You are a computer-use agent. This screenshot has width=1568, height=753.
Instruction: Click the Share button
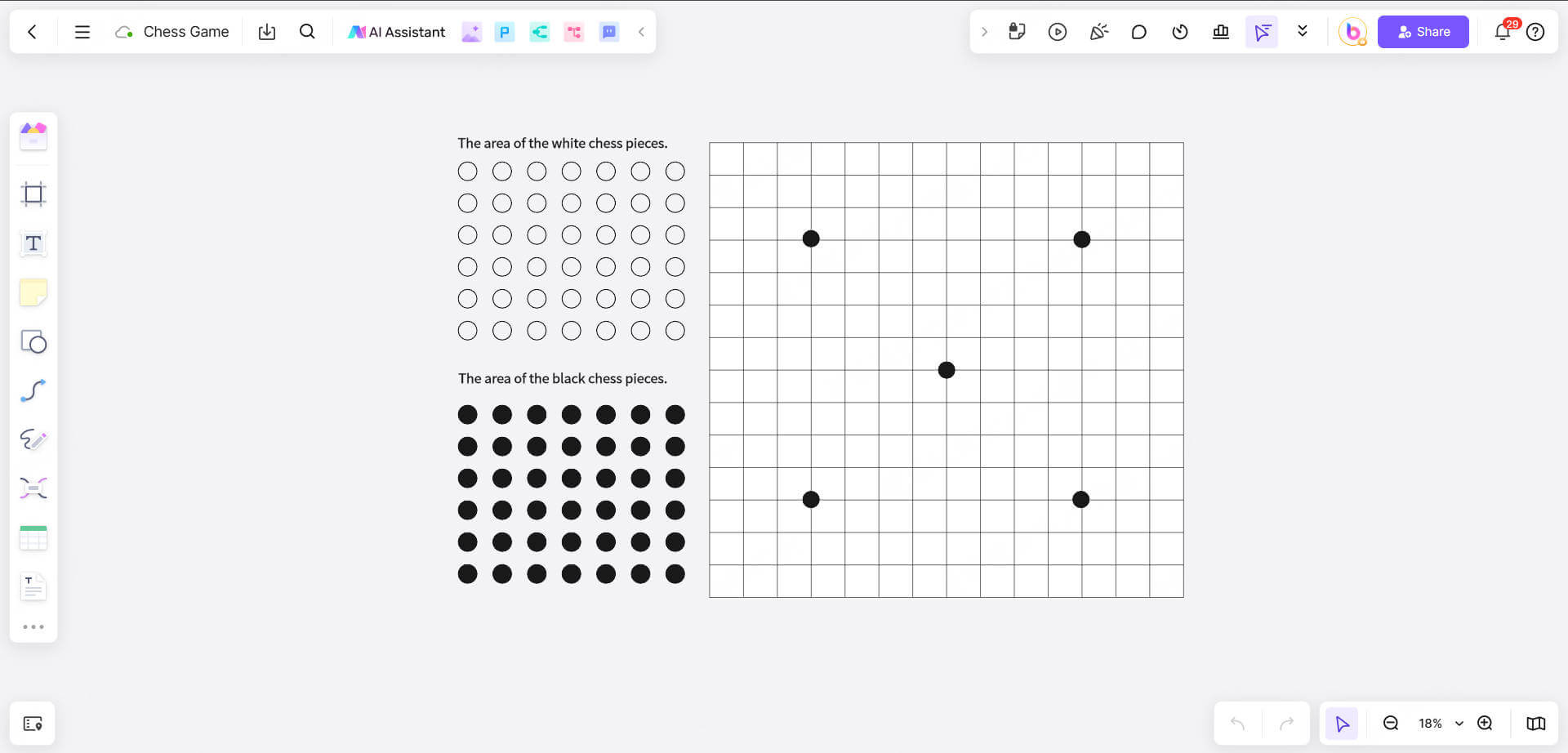[1423, 32]
